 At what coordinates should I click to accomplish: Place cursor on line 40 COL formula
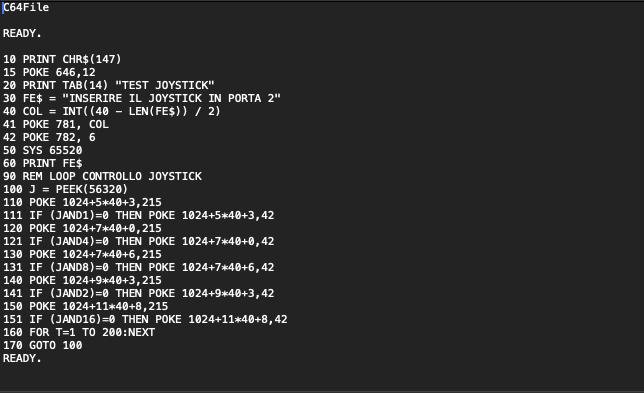click(x=112, y=111)
